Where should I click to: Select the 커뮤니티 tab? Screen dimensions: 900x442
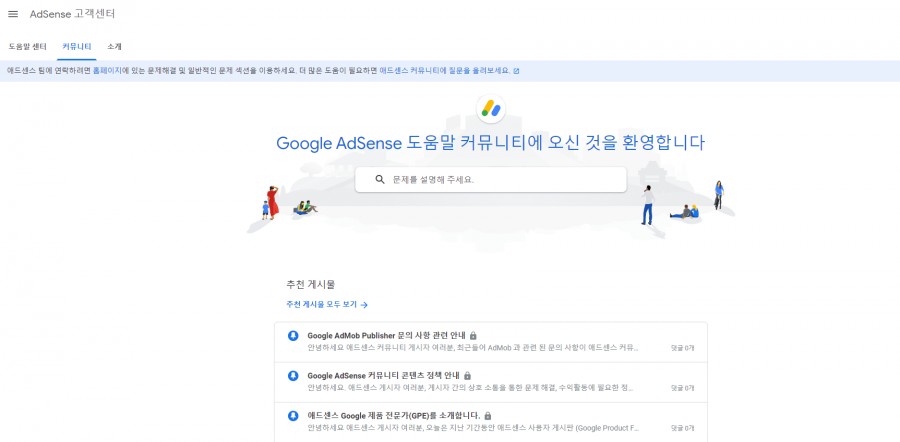(x=77, y=47)
